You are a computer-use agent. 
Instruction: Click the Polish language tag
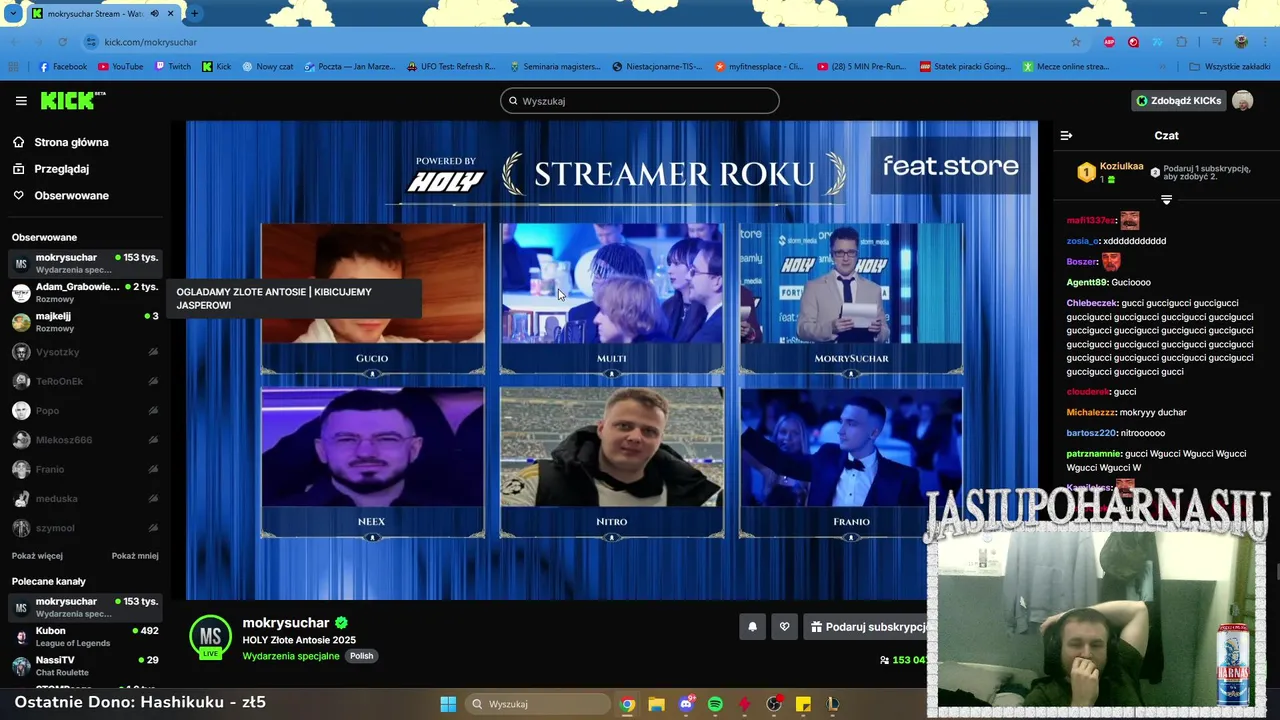click(361, 656)
